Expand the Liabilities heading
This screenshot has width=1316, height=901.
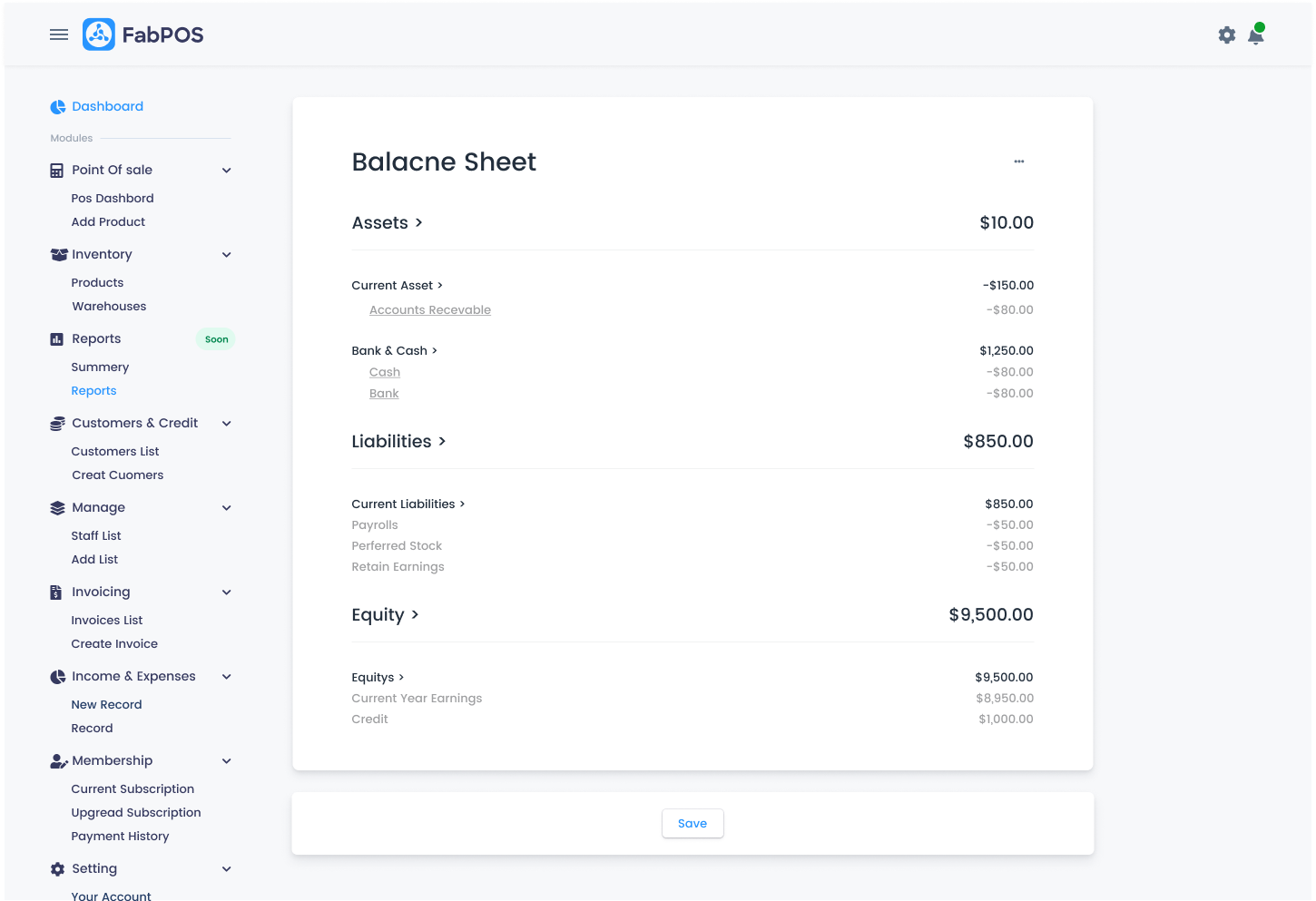(399, 442)
